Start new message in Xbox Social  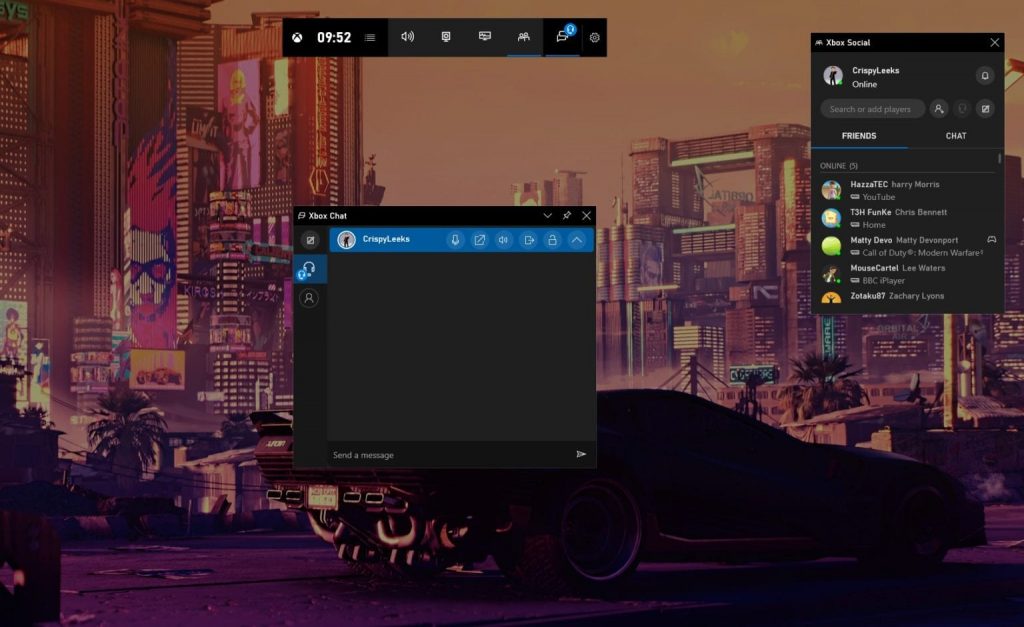click(985, 109)
